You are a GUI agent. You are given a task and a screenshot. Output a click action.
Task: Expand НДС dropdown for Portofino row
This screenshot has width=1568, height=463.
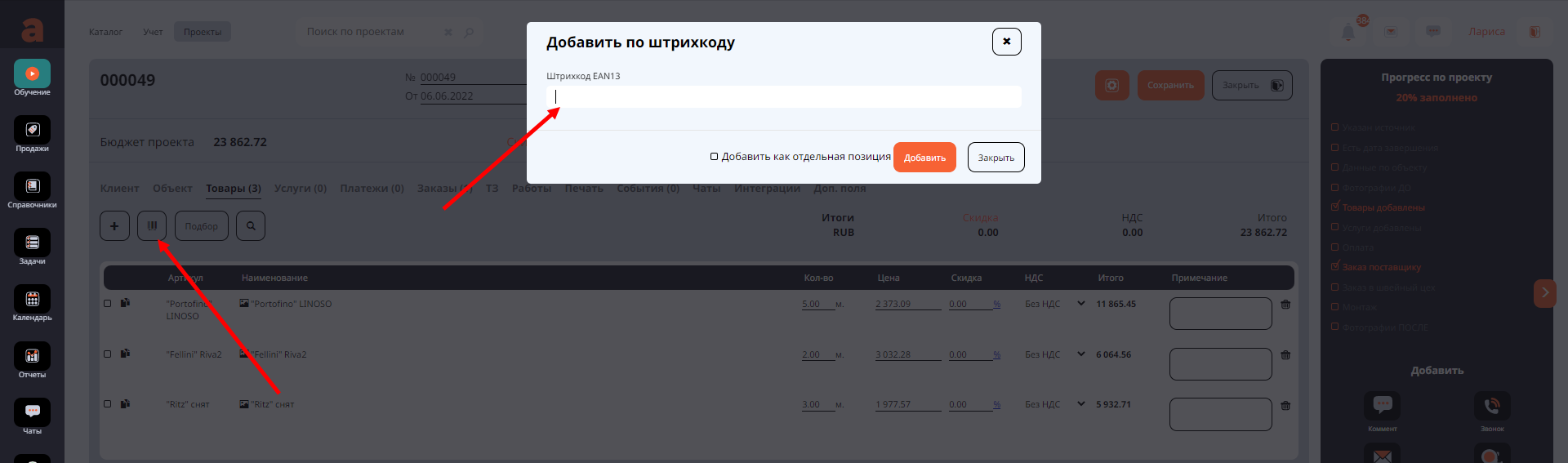pyautogui.click(x=1081, y=304)
